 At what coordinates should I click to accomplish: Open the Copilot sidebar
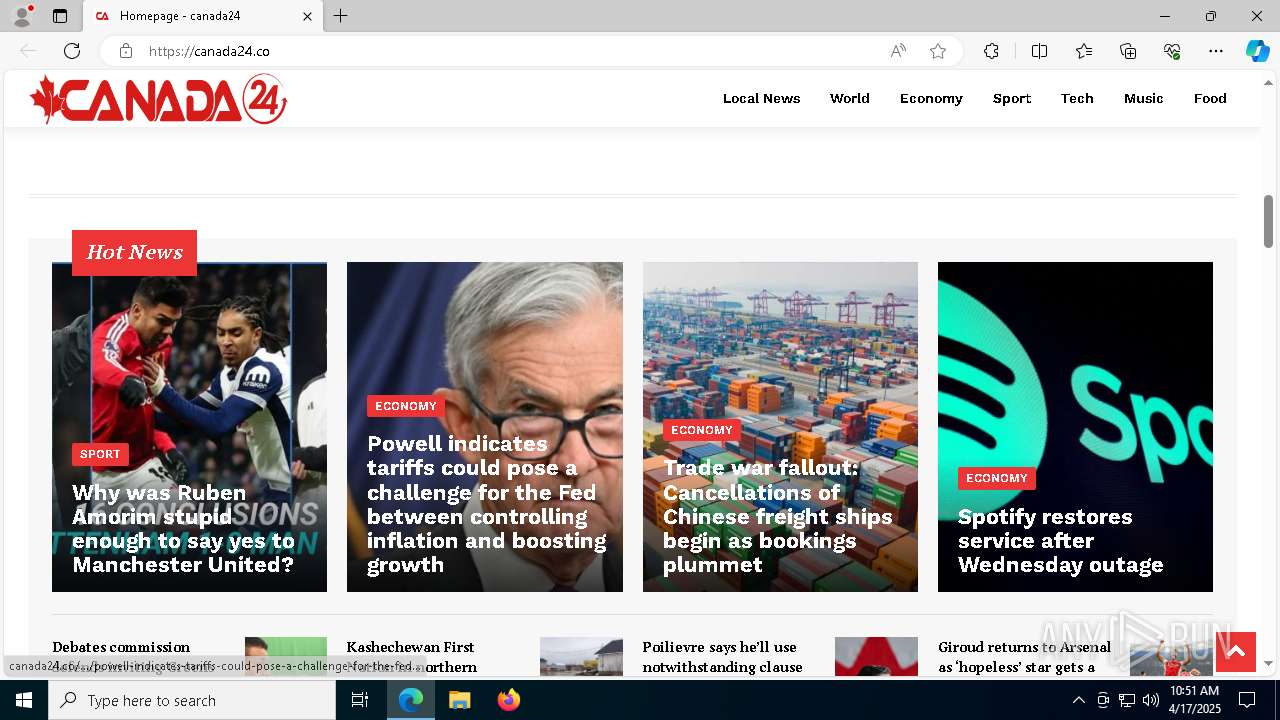[x=1257, y=51]
